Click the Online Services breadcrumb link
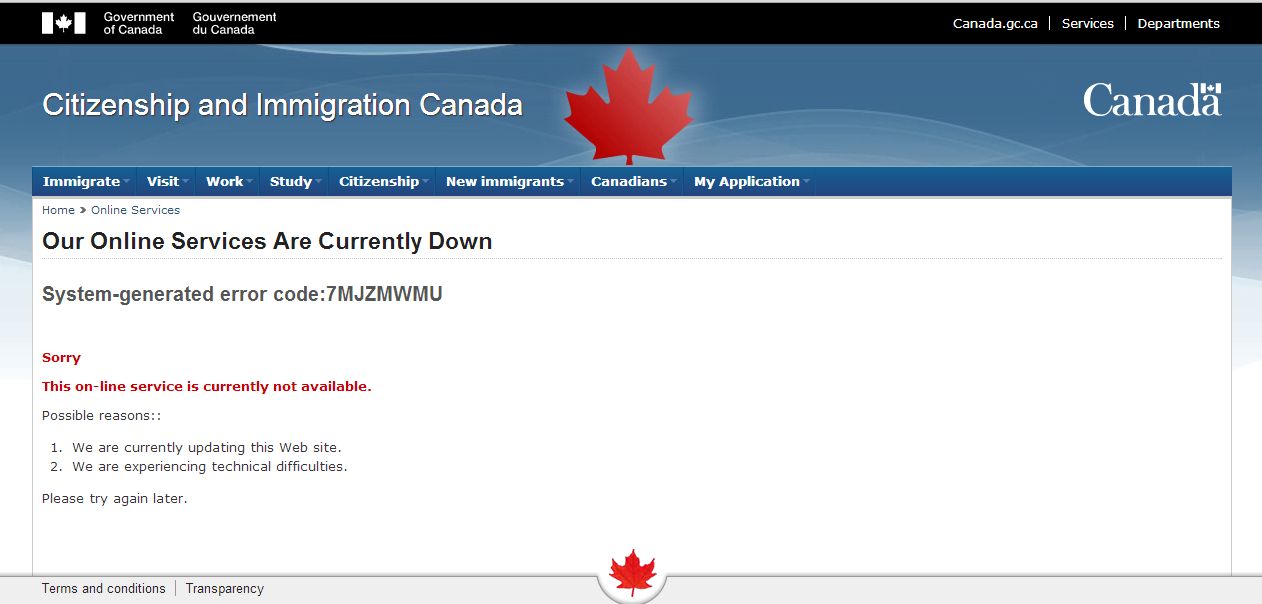The width and height of the screenshot is (1262, 604). pyautogui.click(x=135, y=210)
